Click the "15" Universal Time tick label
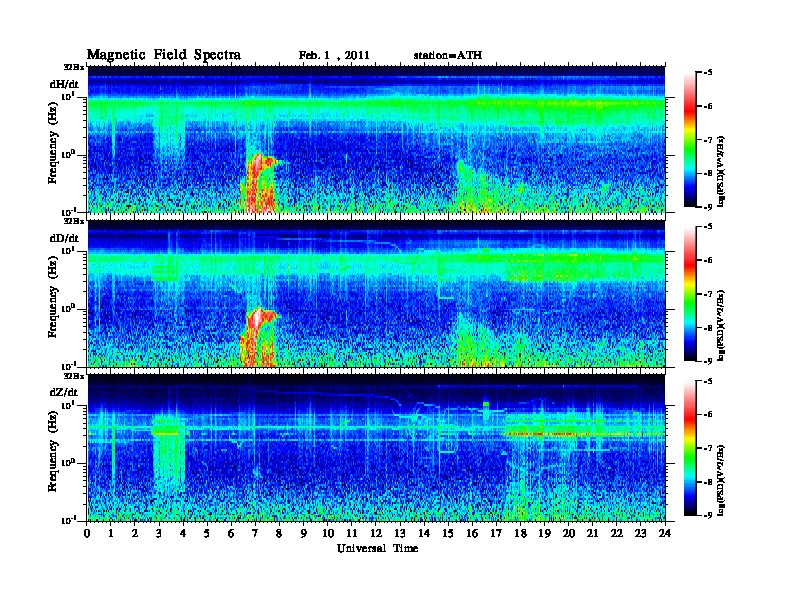Screen dimensions: 792x612 [x=449, y=534]
